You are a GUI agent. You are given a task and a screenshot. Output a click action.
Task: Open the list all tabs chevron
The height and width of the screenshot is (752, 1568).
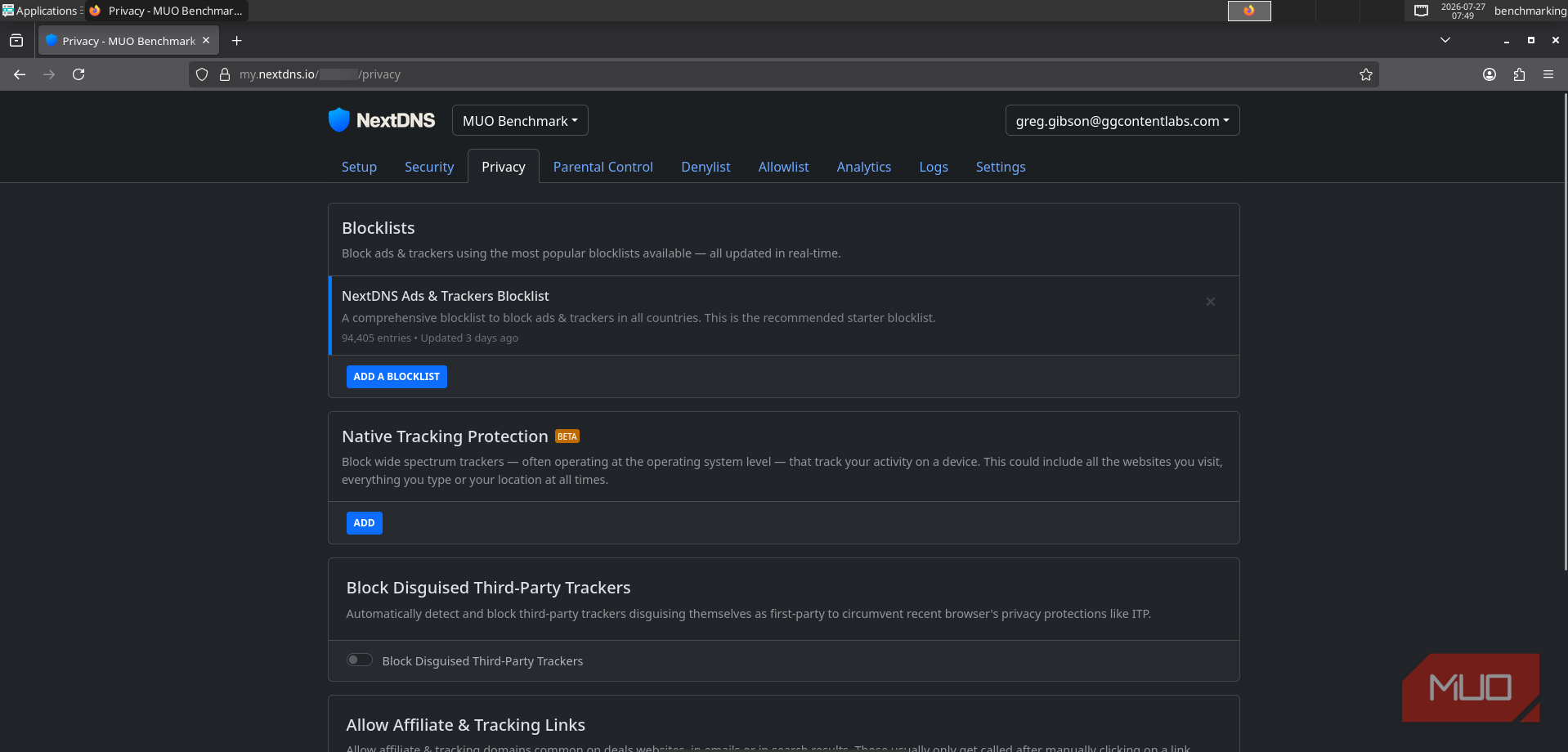[x=1445, y=40]
